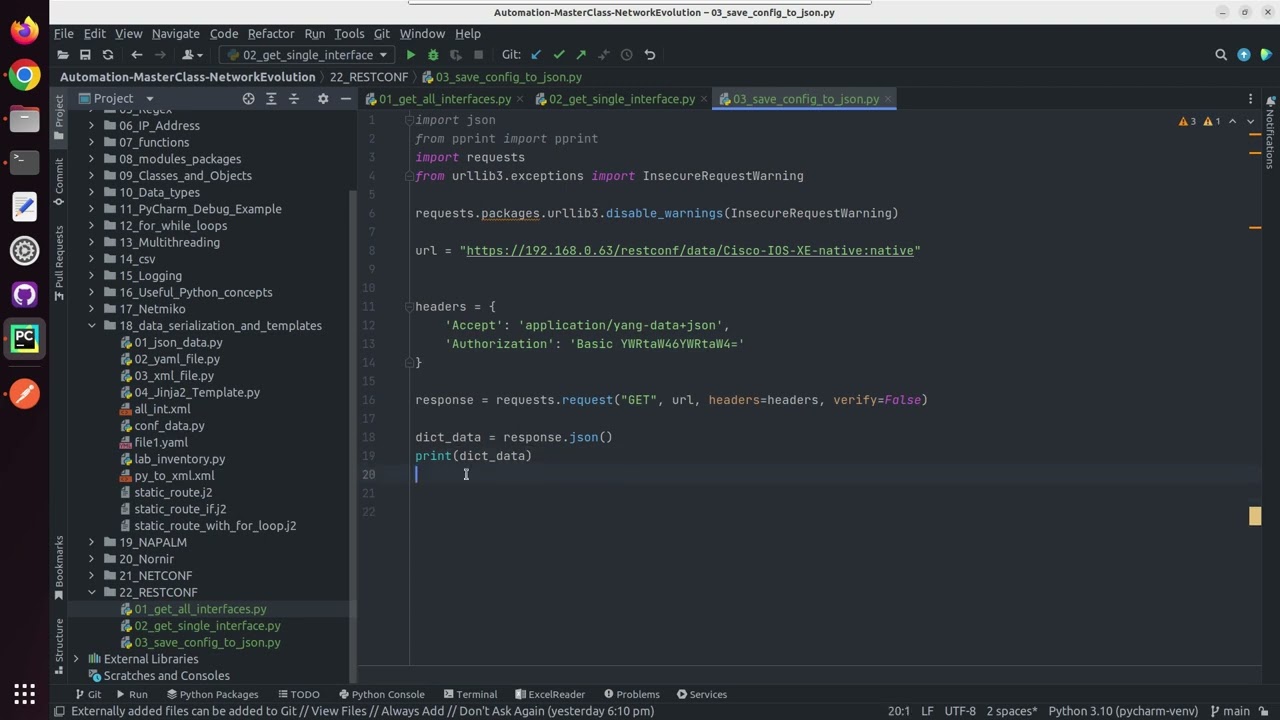Screen dimensions: 1280x720
Task: Start debugging with the green bug icon
Action: 433,55
